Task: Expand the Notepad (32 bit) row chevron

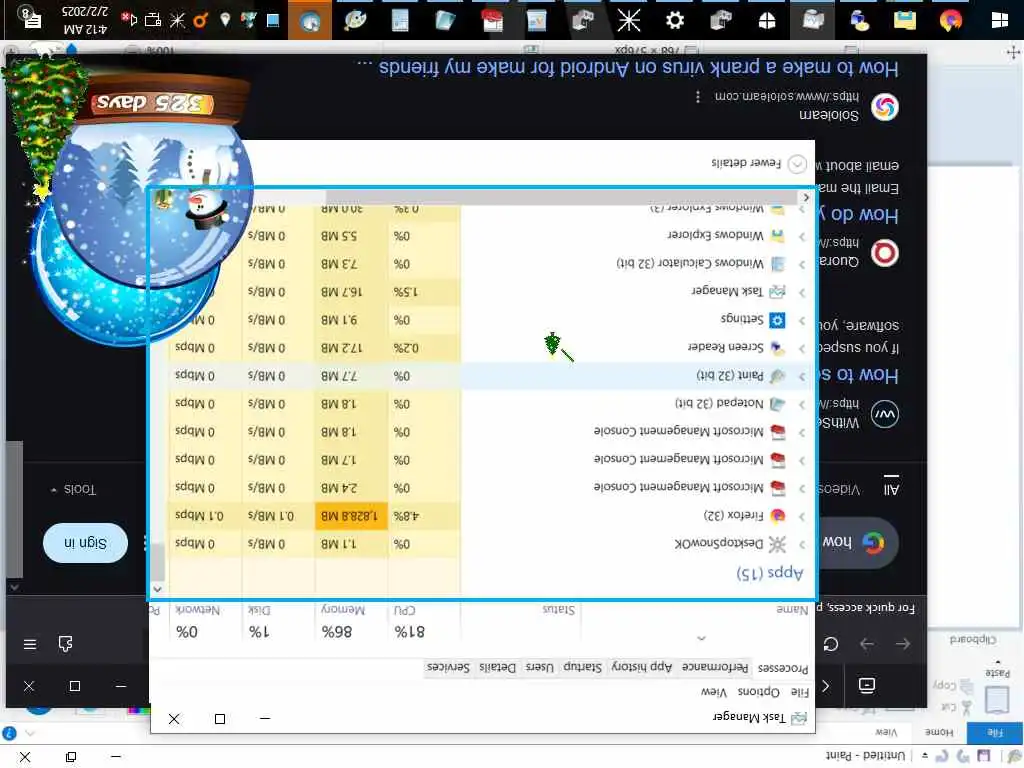Action: pos(802,404)
